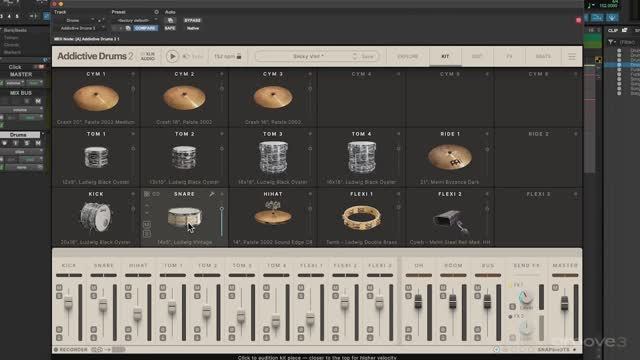Open the snare edit wrench icon
The height and width of the screenshot is (360, 640).
point(212,194)
